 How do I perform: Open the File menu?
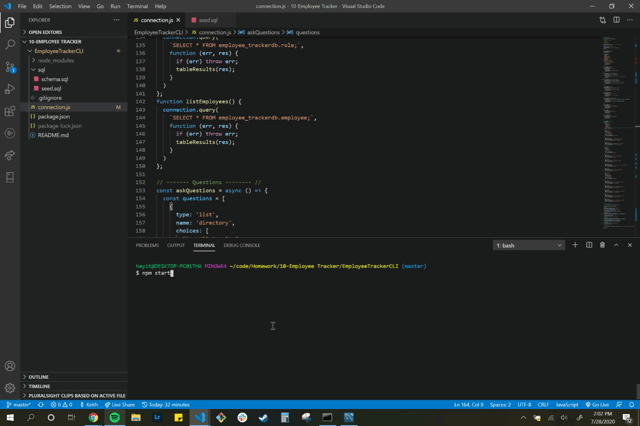tap(22, 6)
